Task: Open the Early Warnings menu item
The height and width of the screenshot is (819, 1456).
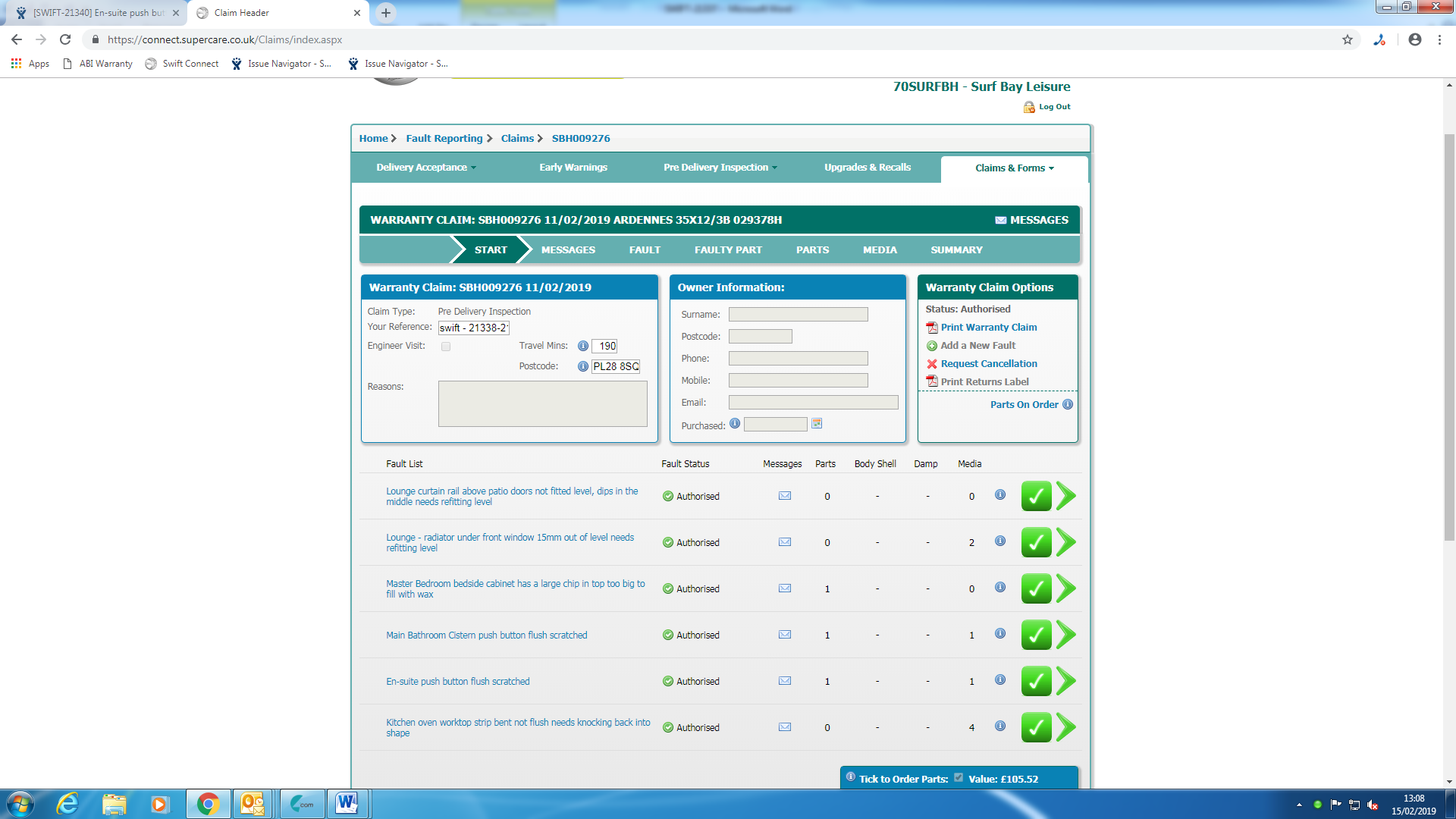Action: tap(573, 168)
